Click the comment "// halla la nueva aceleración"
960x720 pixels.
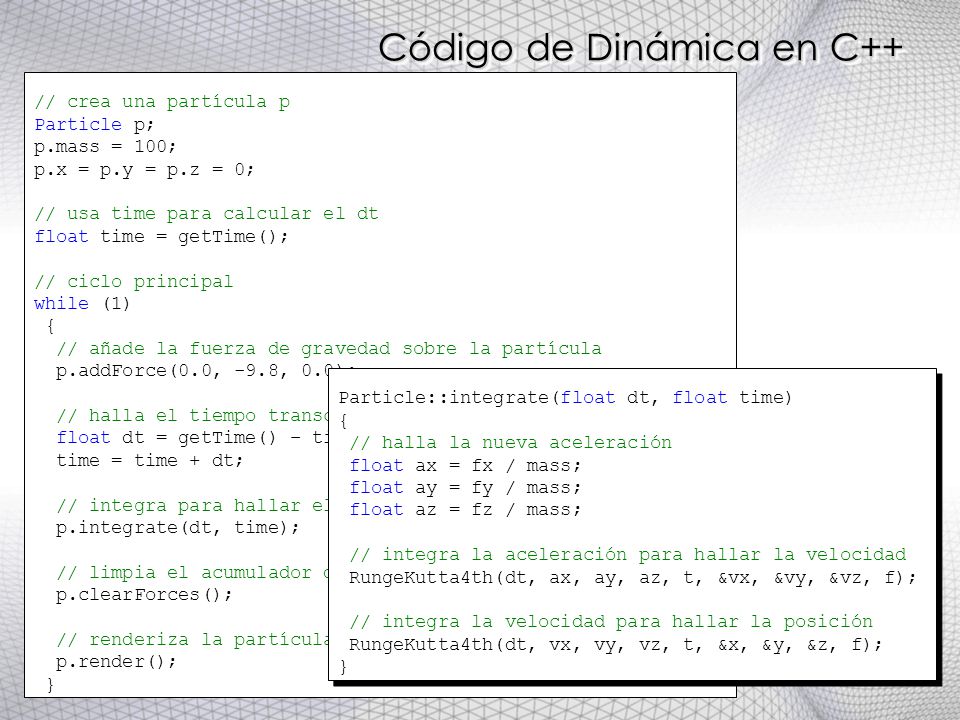coord(511,443)
